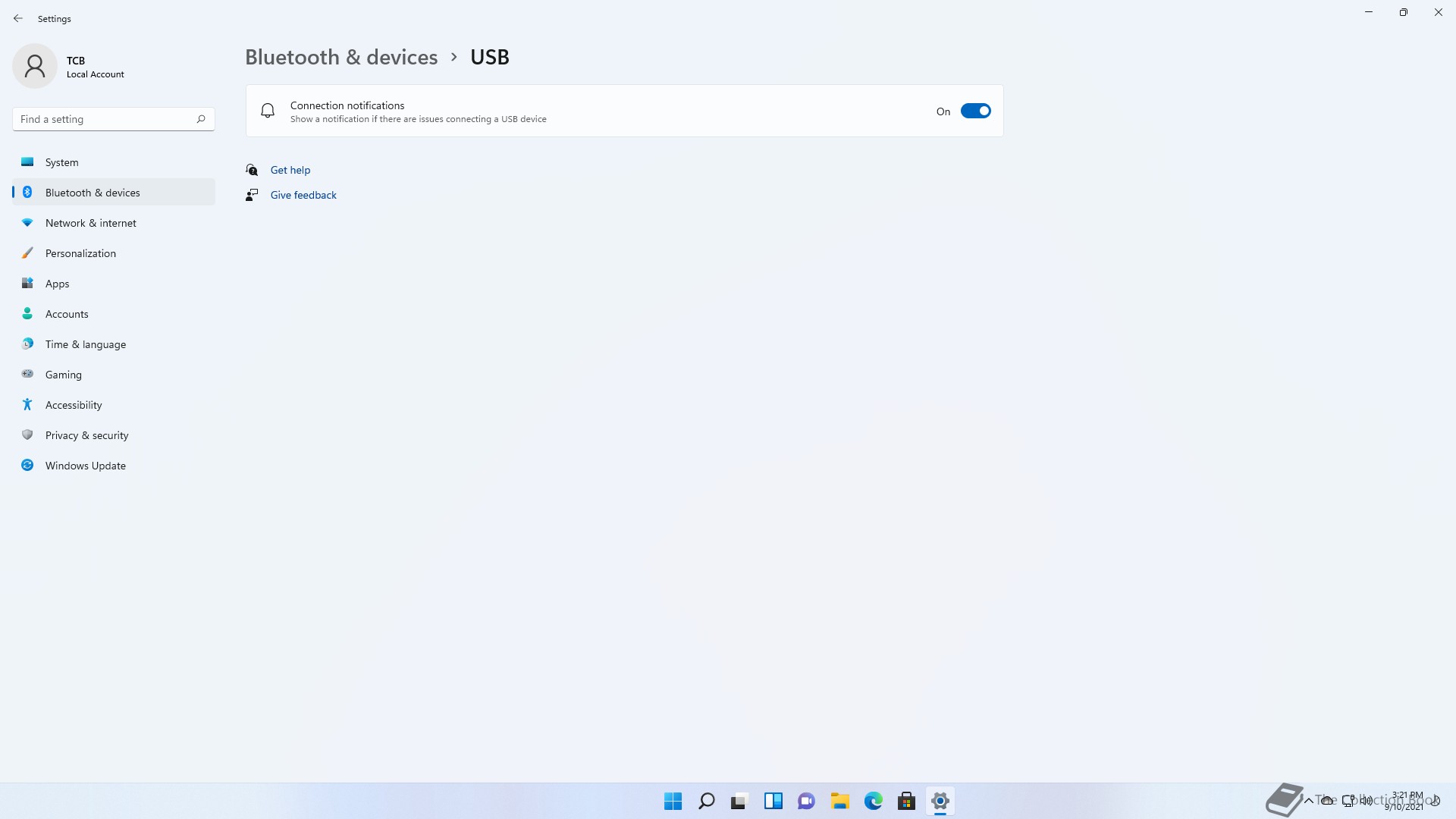Click the search magnifier in Find a setting
Image resolution: width=1456 pixels, height=819 pixels.
click(x=201, y=119)
